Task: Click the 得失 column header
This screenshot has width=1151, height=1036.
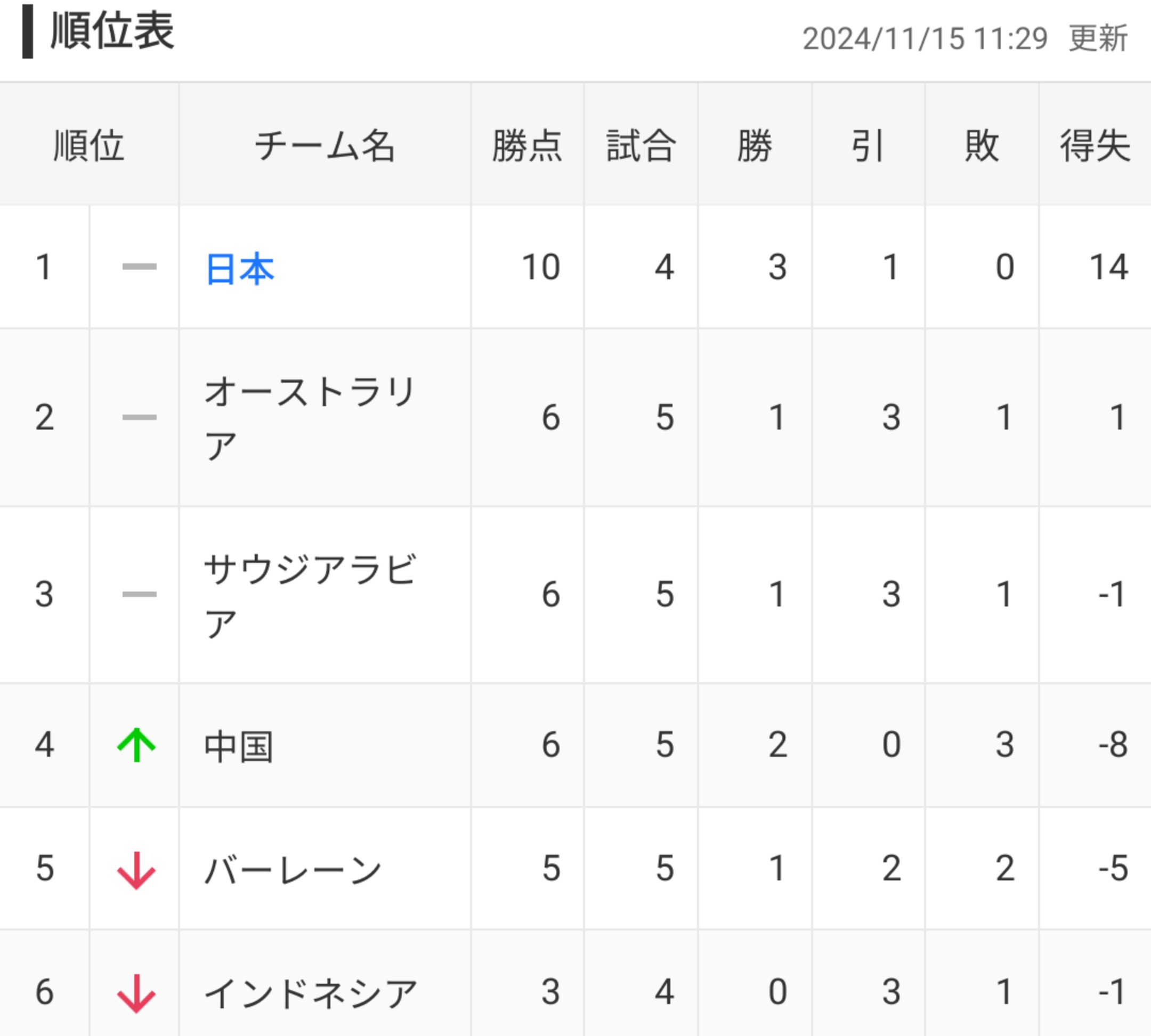Action: pyautogui.click(x=1095, y=145)
